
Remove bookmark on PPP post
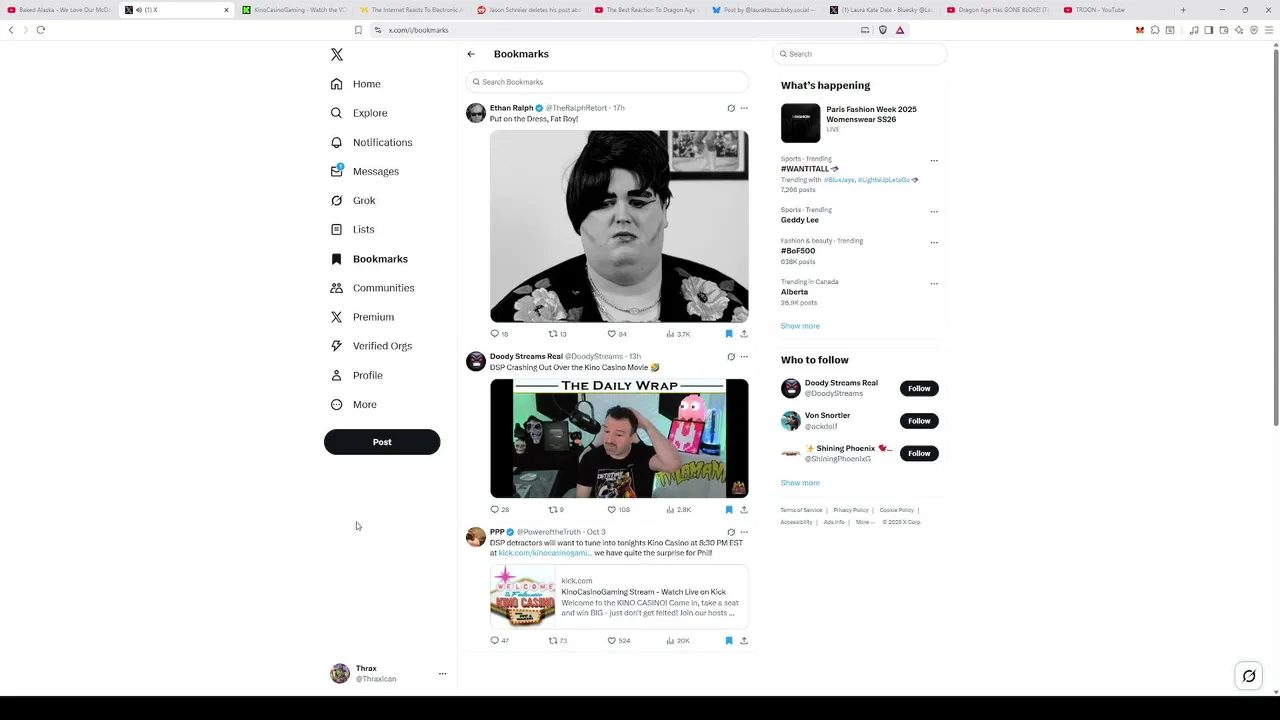tap(729, 641)
